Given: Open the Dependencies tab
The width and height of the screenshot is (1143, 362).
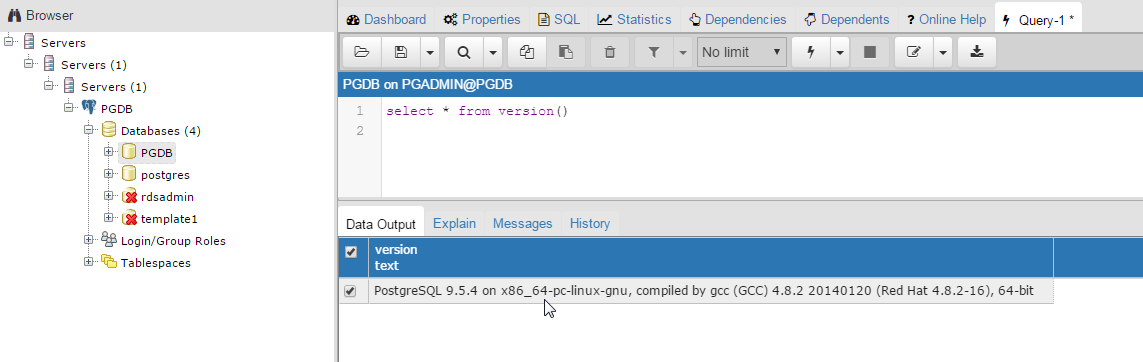Looking at the screenshot, I should 738,20.
